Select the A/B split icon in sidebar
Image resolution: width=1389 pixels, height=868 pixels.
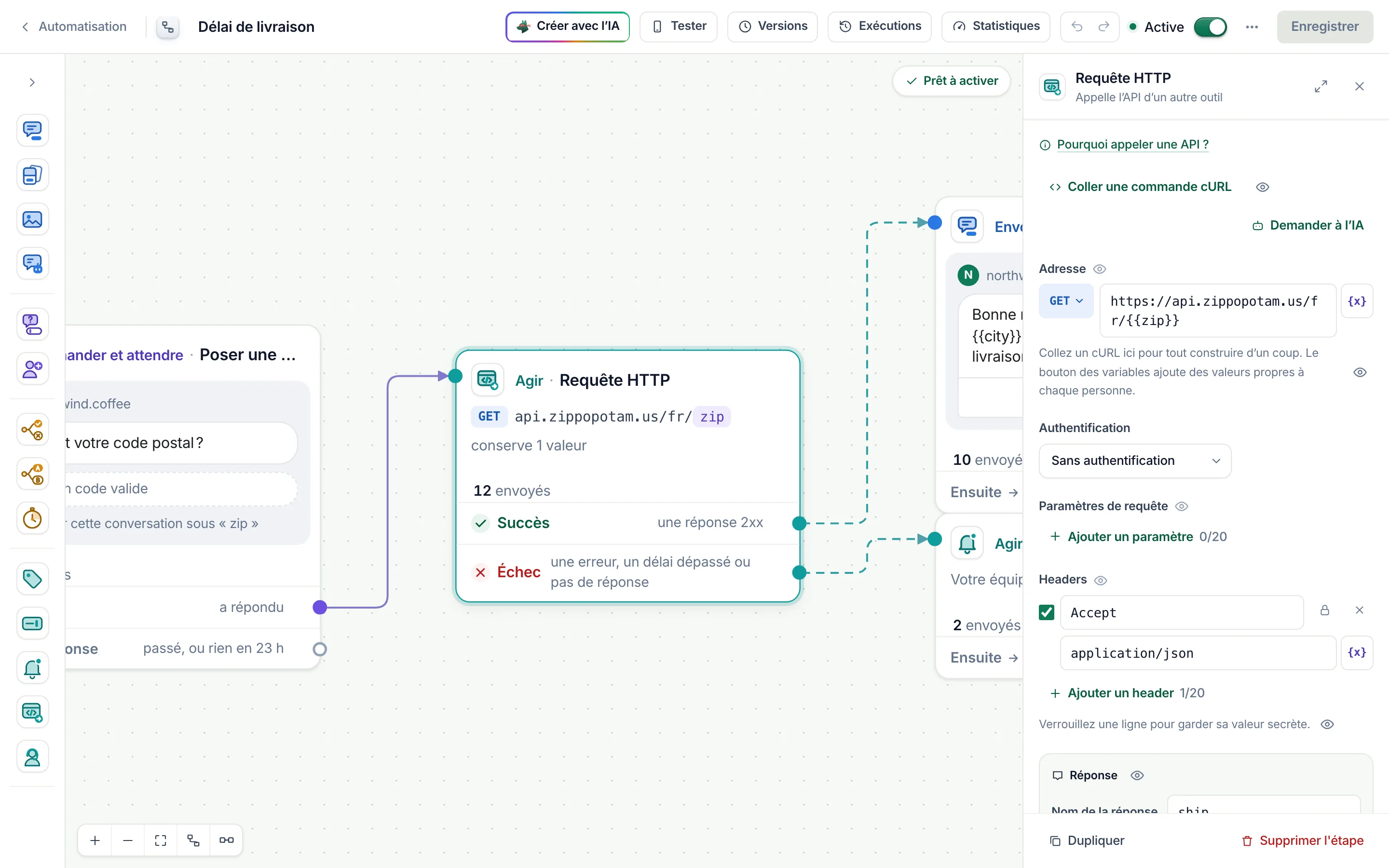coord(32,474)
